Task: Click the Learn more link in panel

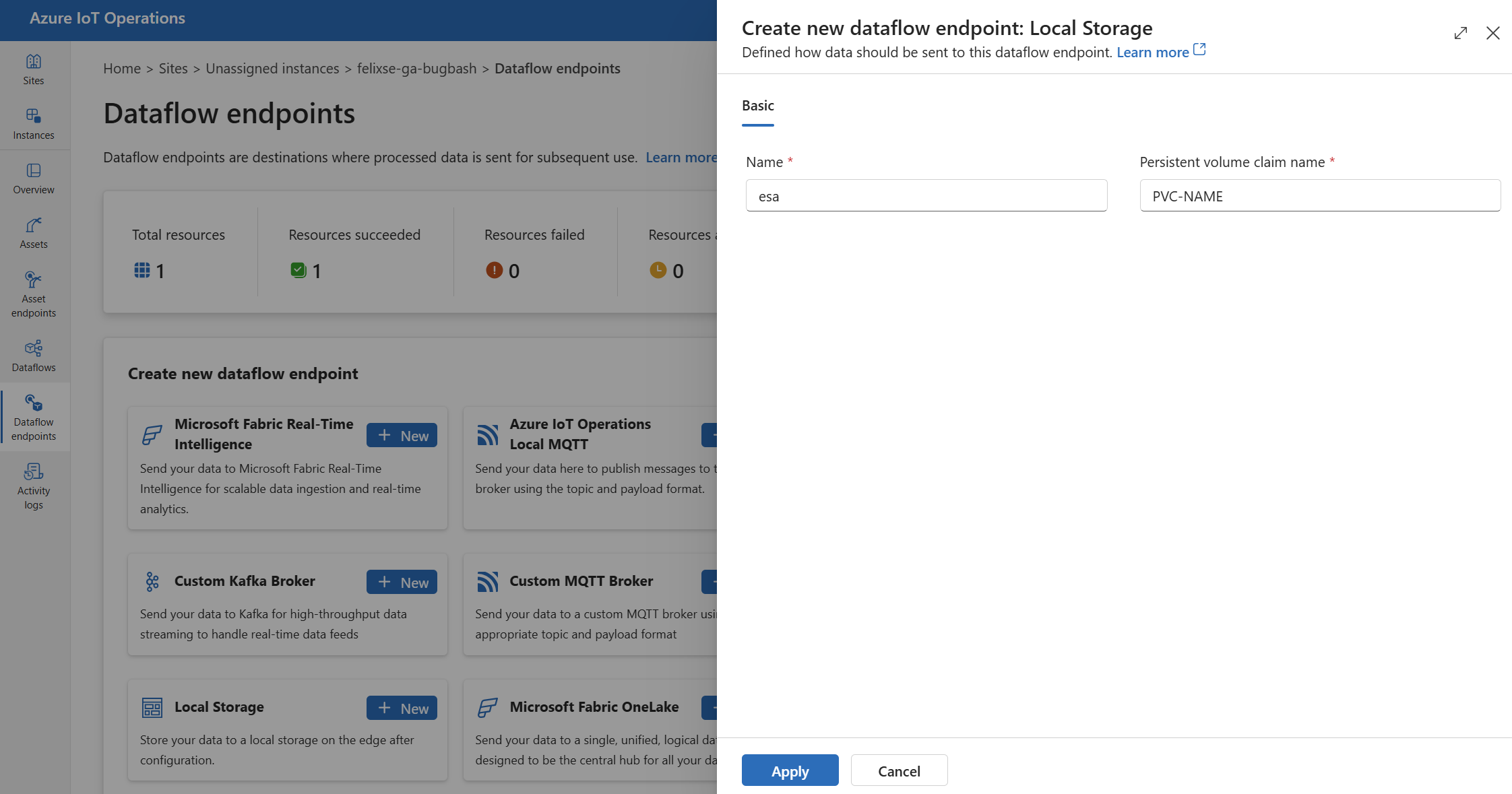Action: point(1160,51)
